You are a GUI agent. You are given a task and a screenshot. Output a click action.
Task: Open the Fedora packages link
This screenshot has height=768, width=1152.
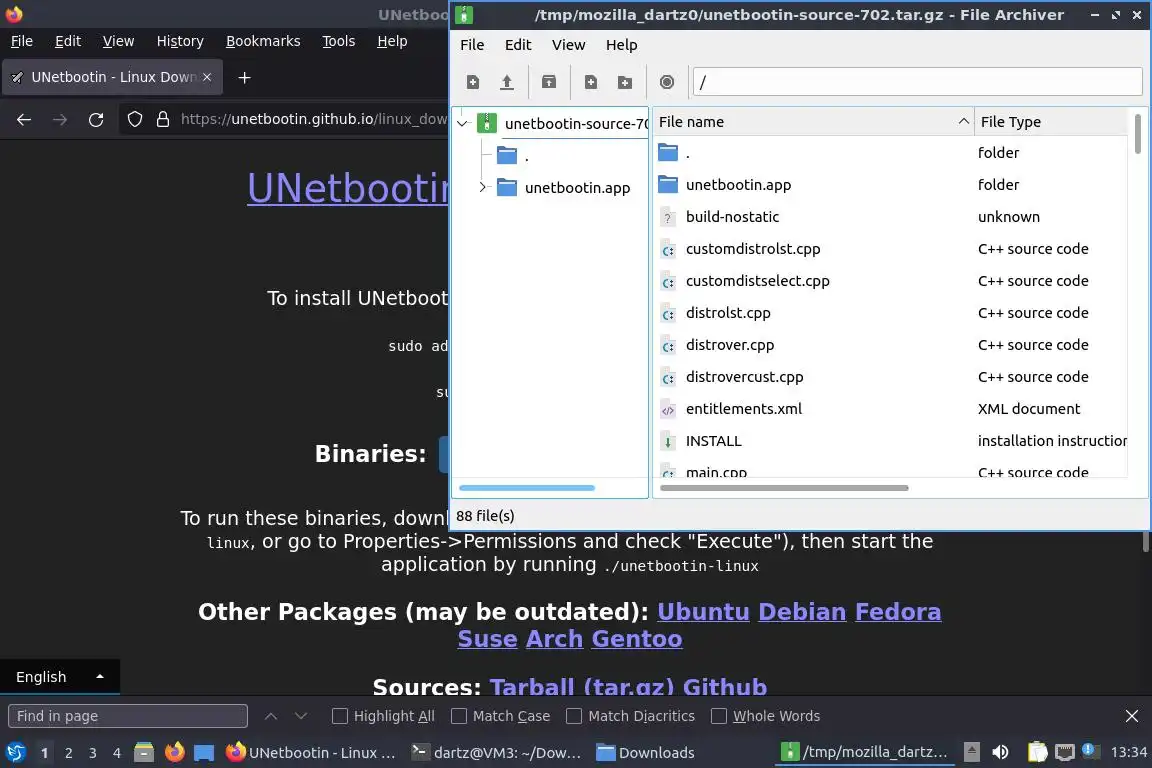(898, 611)
